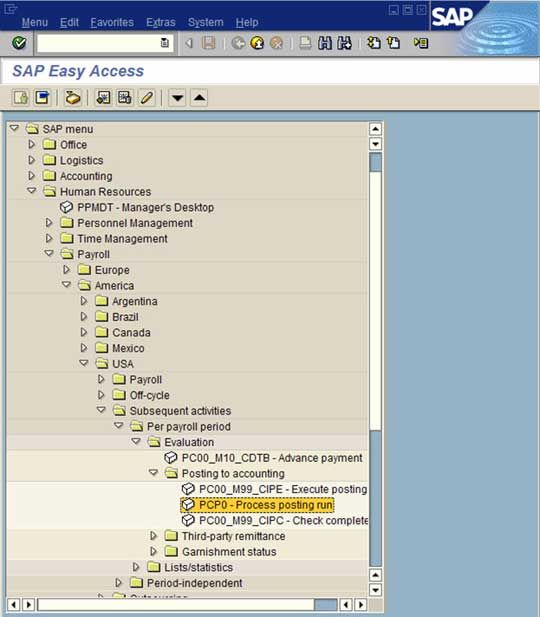
Task: Click the Print icon
Action: point(305,42)
